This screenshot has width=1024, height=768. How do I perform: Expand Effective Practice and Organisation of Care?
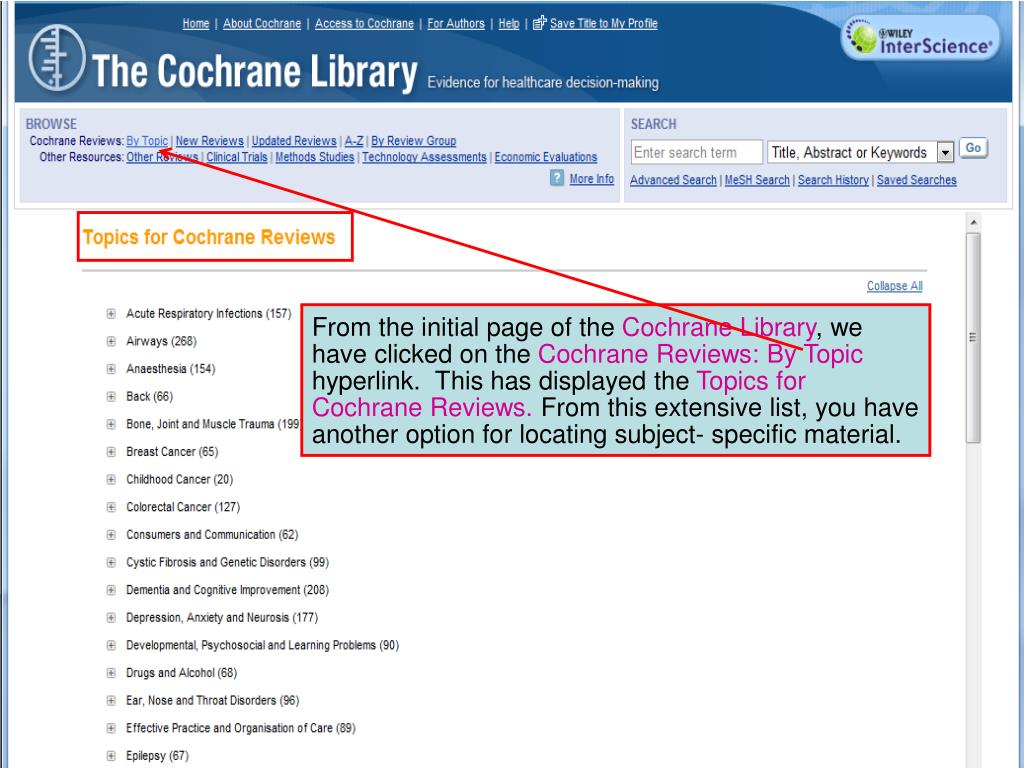pyautogui.click(x=111, y=728)
